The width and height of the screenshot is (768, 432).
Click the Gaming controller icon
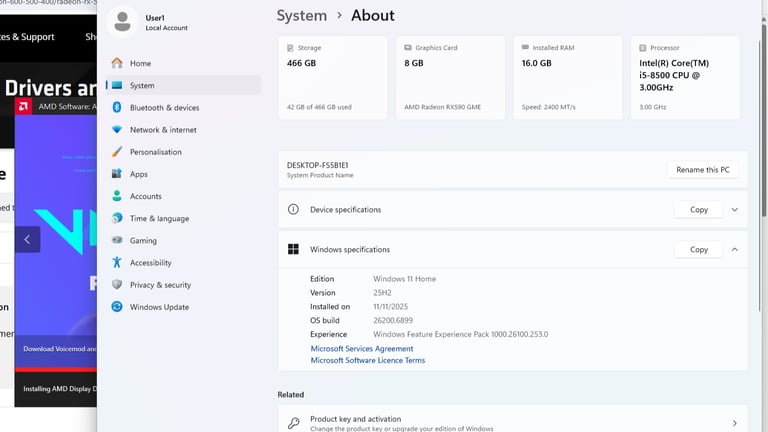(117, 240)
